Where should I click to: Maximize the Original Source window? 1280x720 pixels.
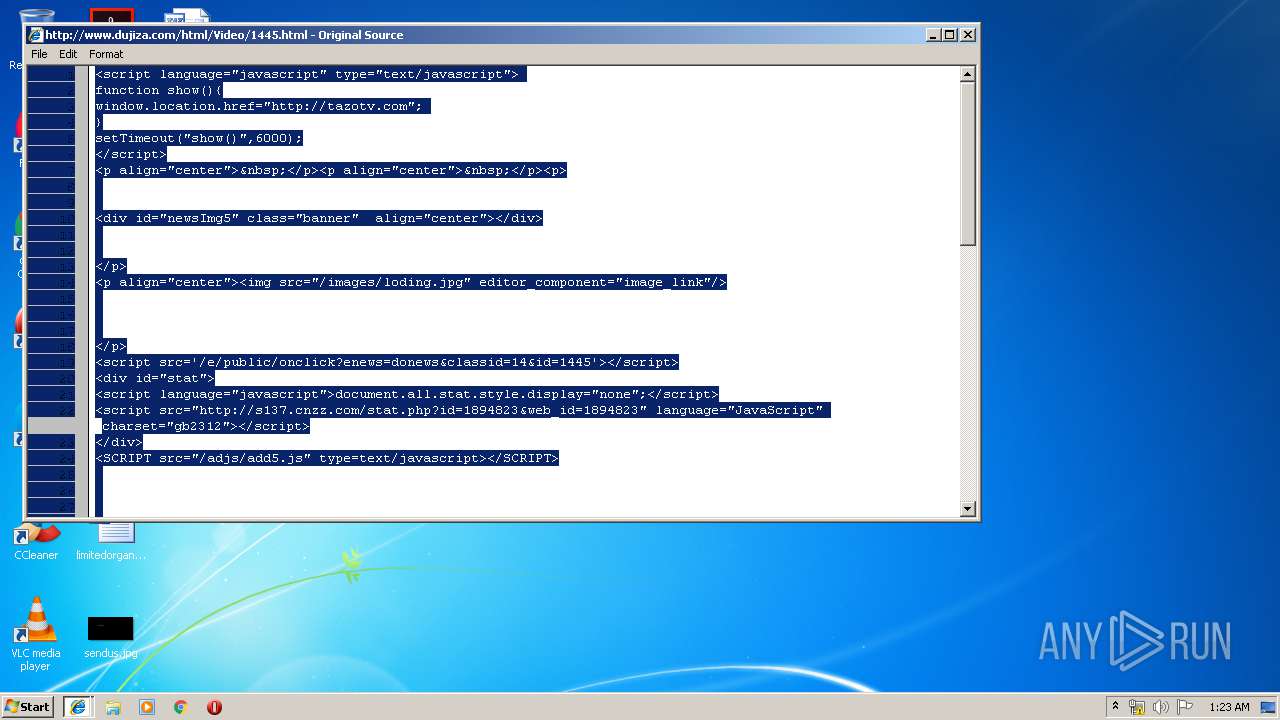tap(950, 35)
